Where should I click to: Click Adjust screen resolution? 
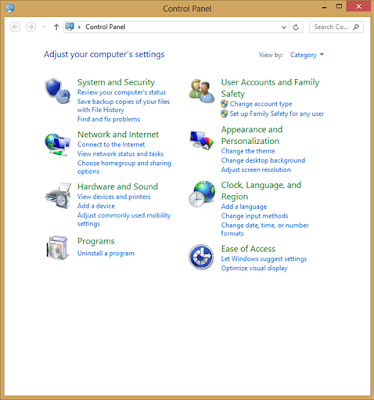click(256, 170)
